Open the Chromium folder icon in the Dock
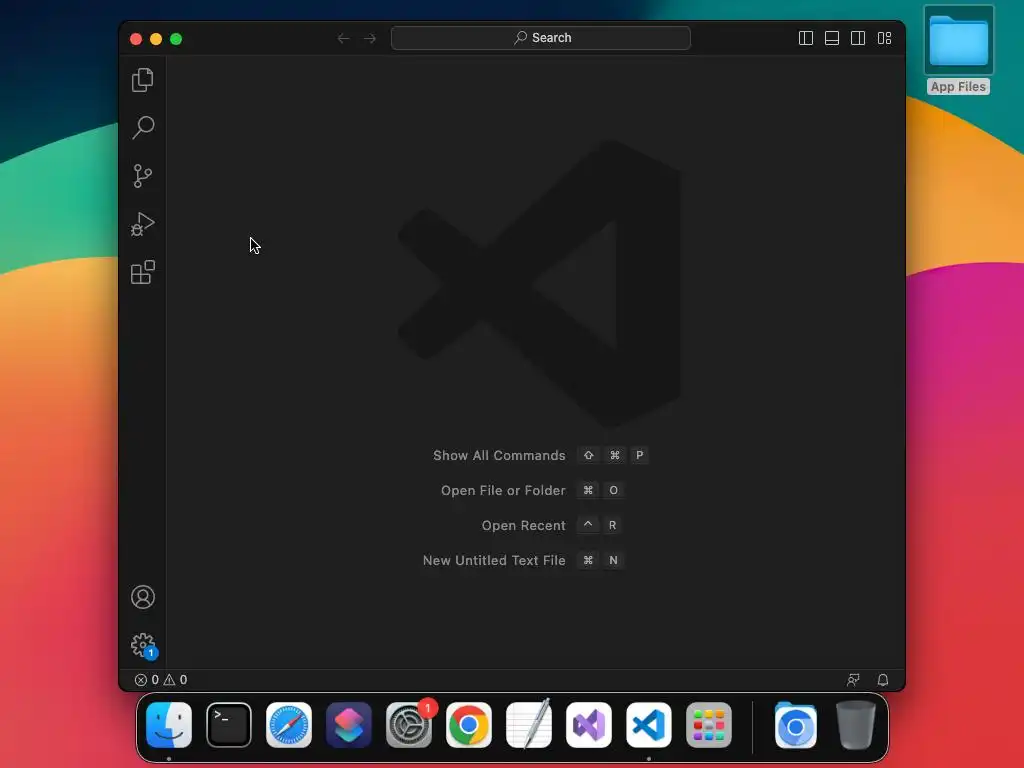The width and height of the screenshot is (1024, 768). pyautogui.click(x=795, y=725)
